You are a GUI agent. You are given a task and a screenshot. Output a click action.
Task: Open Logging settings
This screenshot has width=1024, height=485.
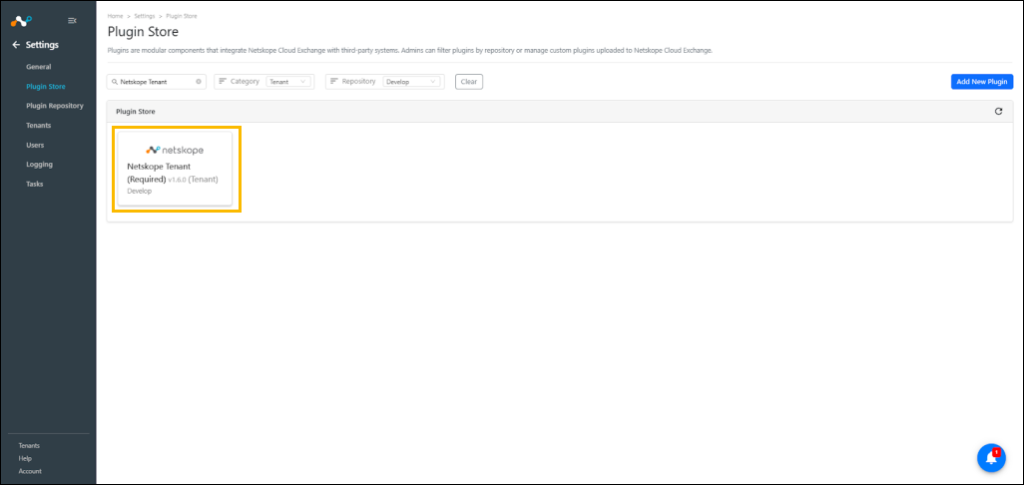[x=39, y=164]
